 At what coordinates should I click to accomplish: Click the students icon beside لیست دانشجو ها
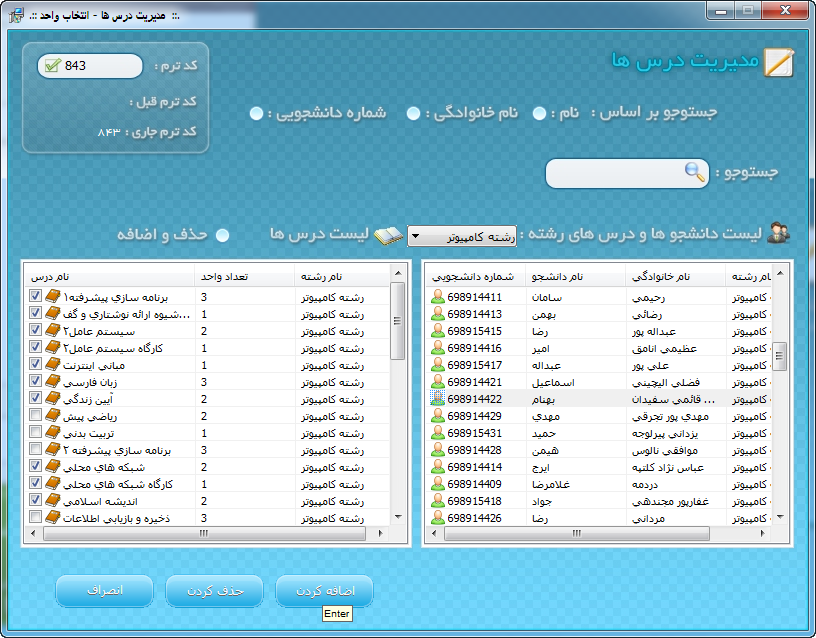pyautogui.click(x=778, y=234)
